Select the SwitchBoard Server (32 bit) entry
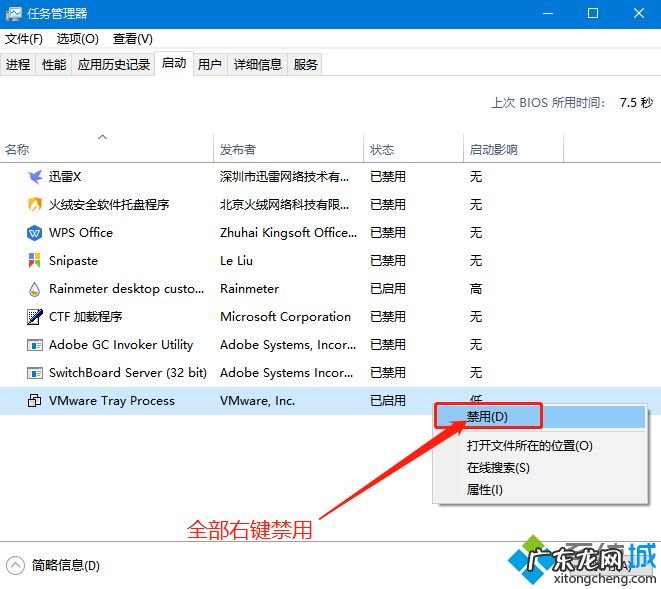The height and width of the screenshot is (589, 661). coord(128,373)
